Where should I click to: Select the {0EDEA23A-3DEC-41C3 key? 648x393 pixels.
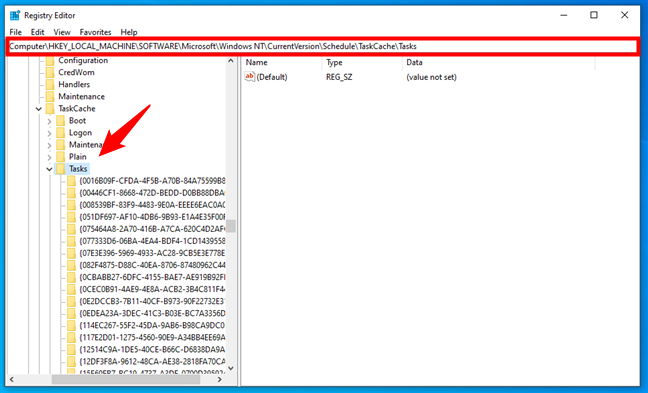point(152,313)
